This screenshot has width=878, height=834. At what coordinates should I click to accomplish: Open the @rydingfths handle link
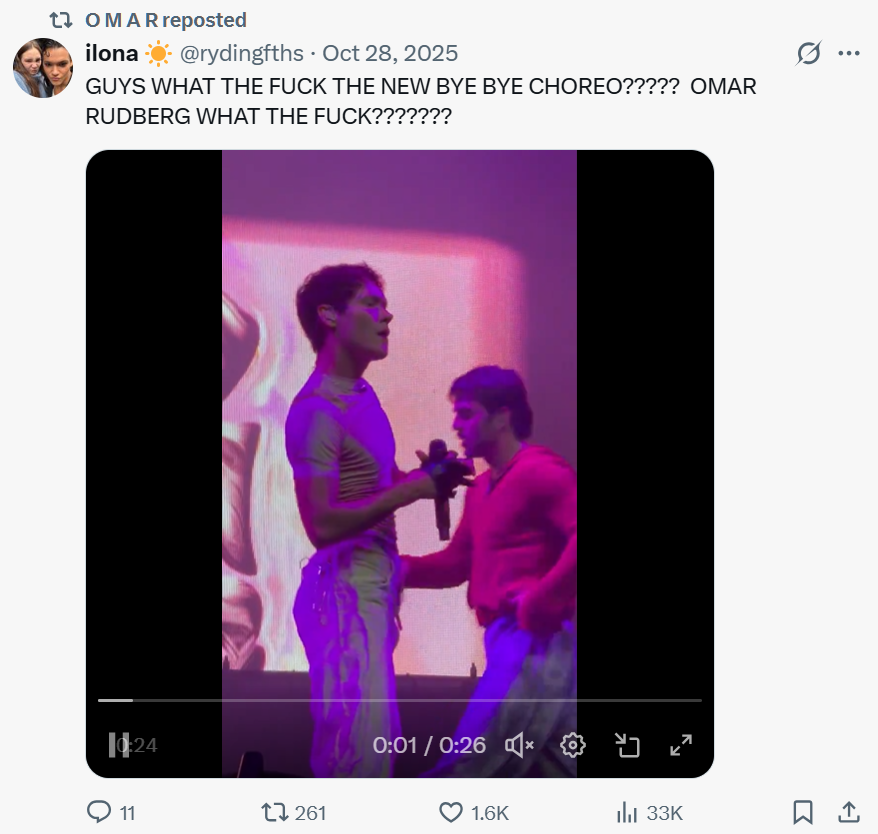pos(238,54)
